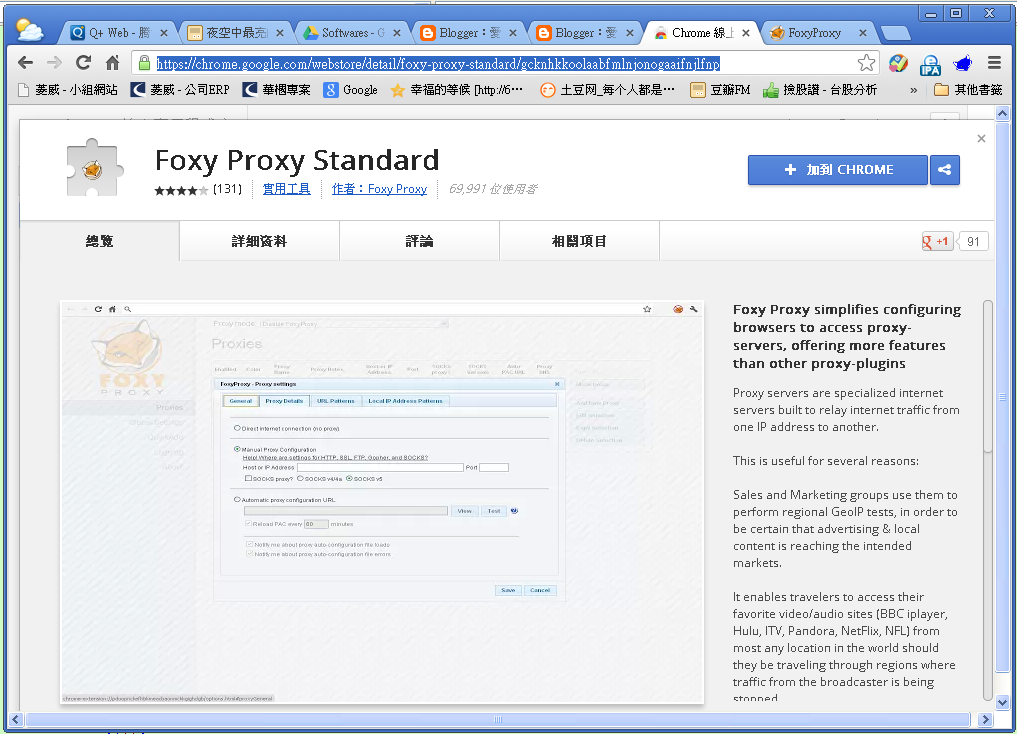
Task: Click the Foxy Proxy Standard title
Action: click(297, 160)
